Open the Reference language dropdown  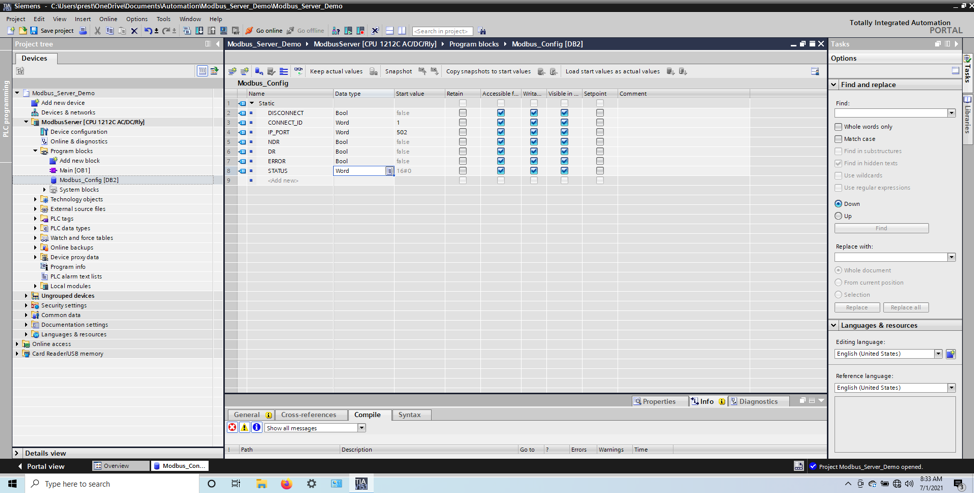951,388
